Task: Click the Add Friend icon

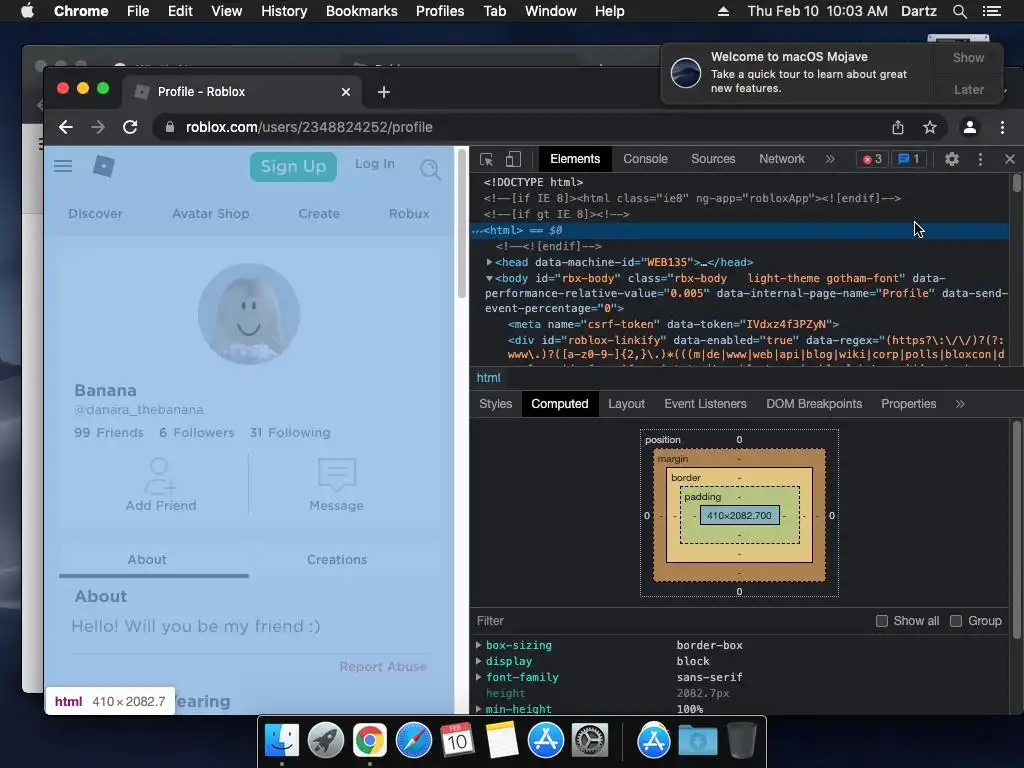Action: pos(160,476)
